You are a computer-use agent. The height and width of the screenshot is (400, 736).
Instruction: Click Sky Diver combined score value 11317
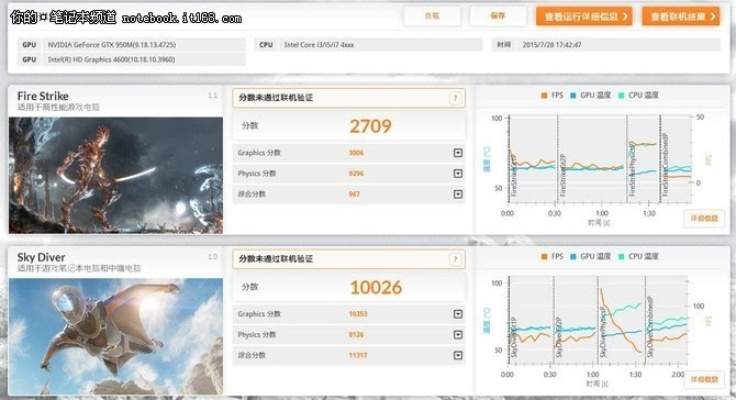[358, 355]
